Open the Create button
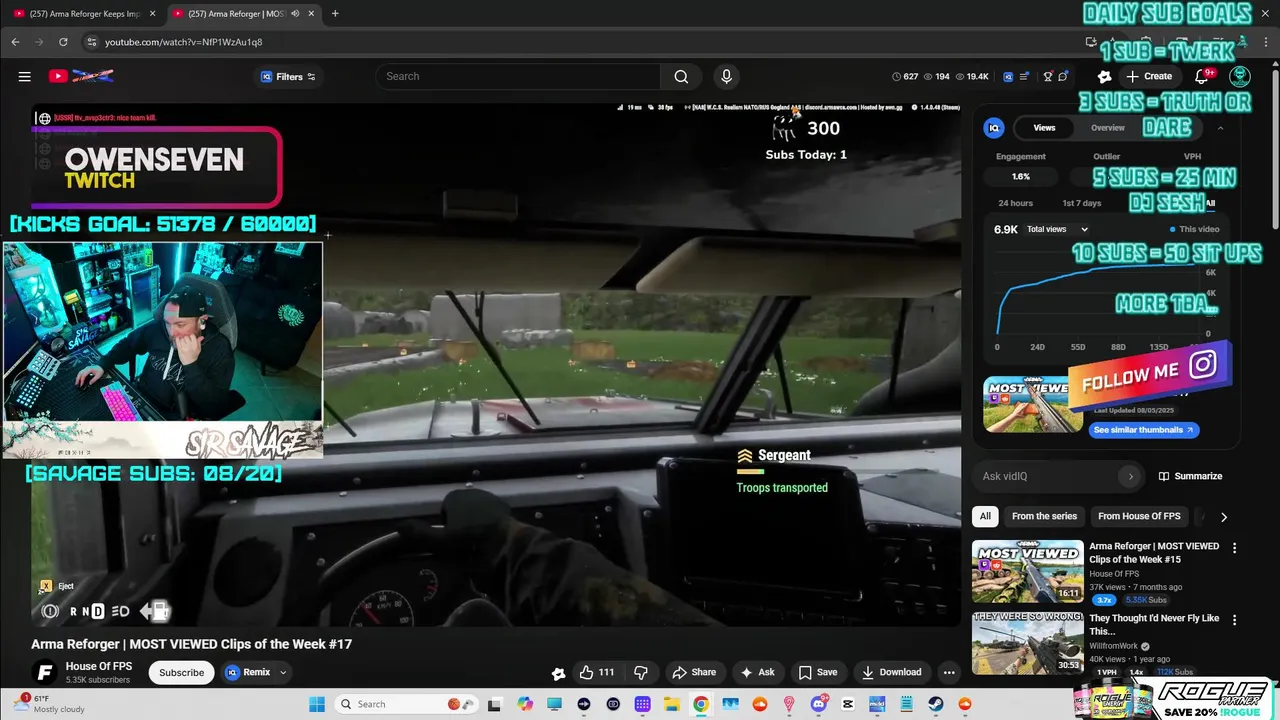Image resolution: width=1280 pixels, height=720 pixels. 1149,76
